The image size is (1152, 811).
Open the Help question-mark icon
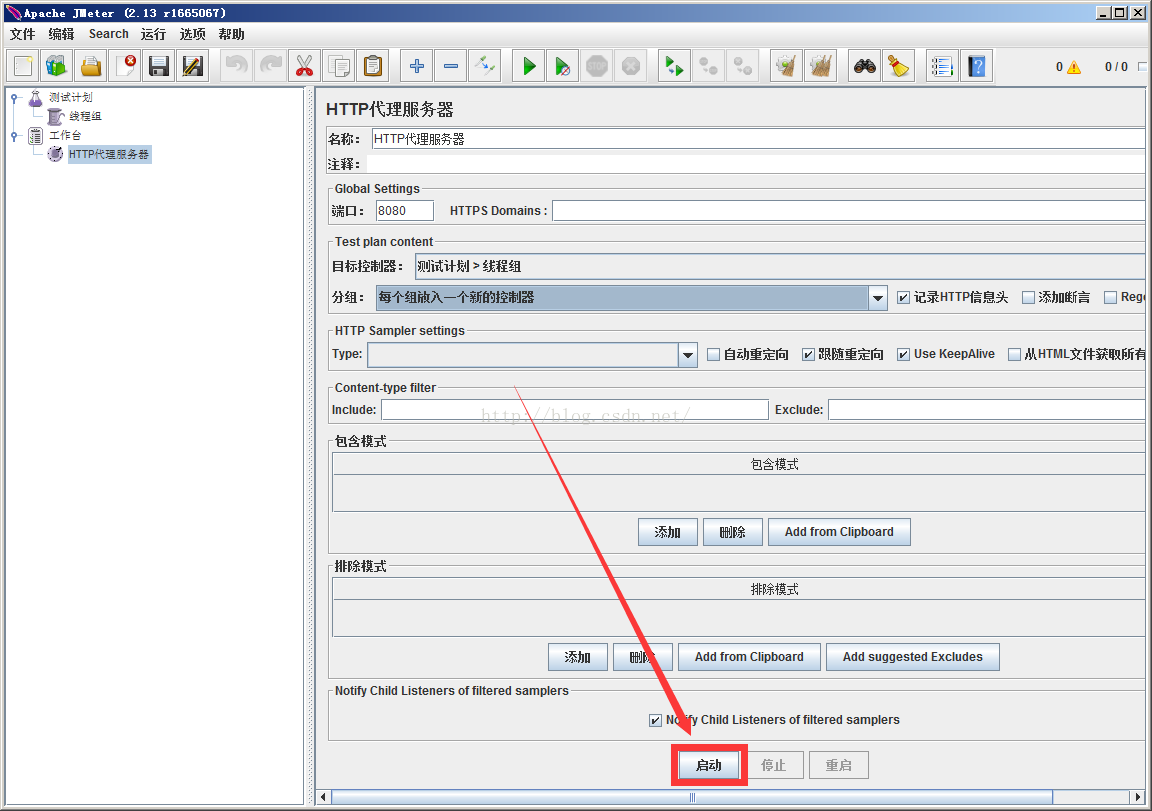(x=977, y=66)
